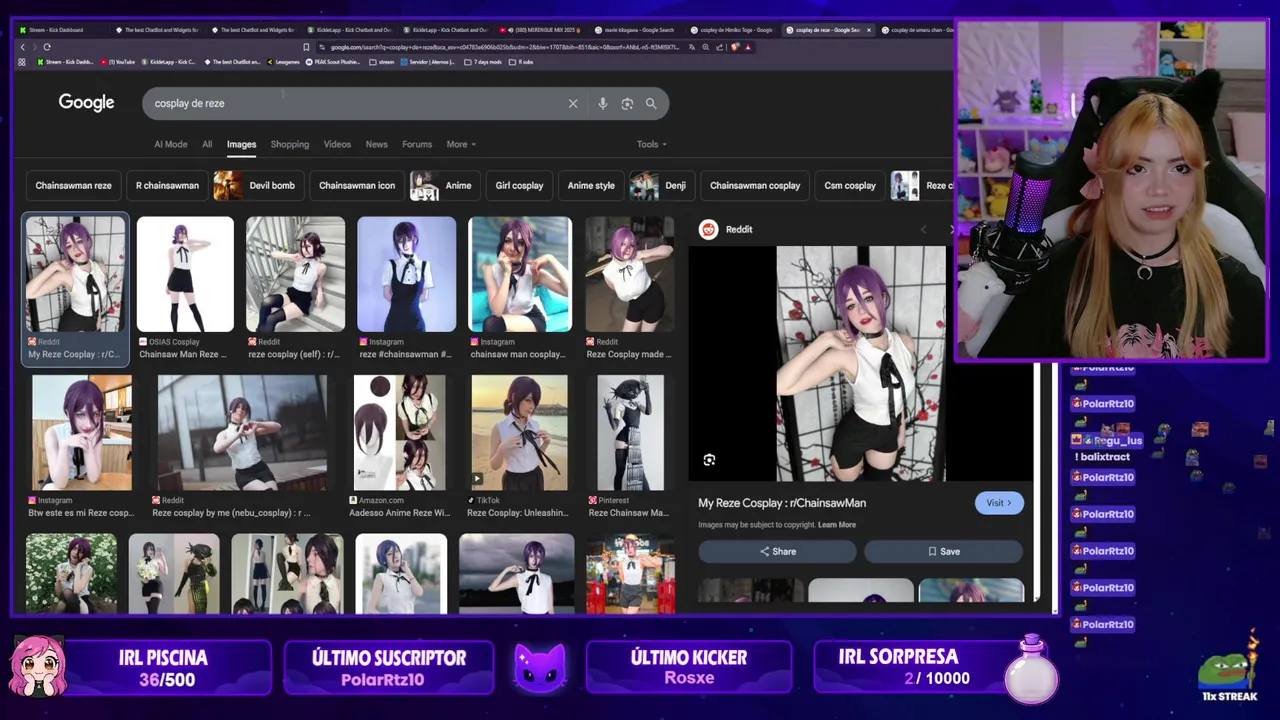Search by image with the Google Lens icon

627,103
